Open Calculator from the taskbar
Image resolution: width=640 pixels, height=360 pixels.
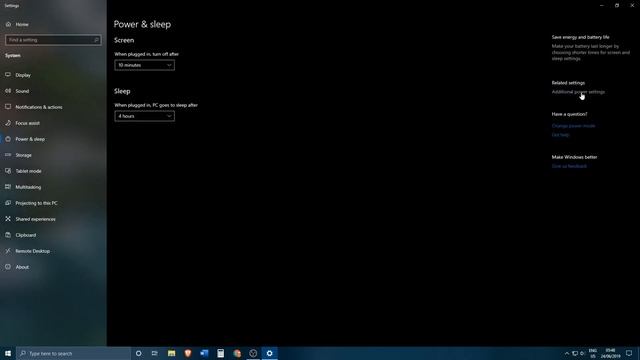[220, 353]
